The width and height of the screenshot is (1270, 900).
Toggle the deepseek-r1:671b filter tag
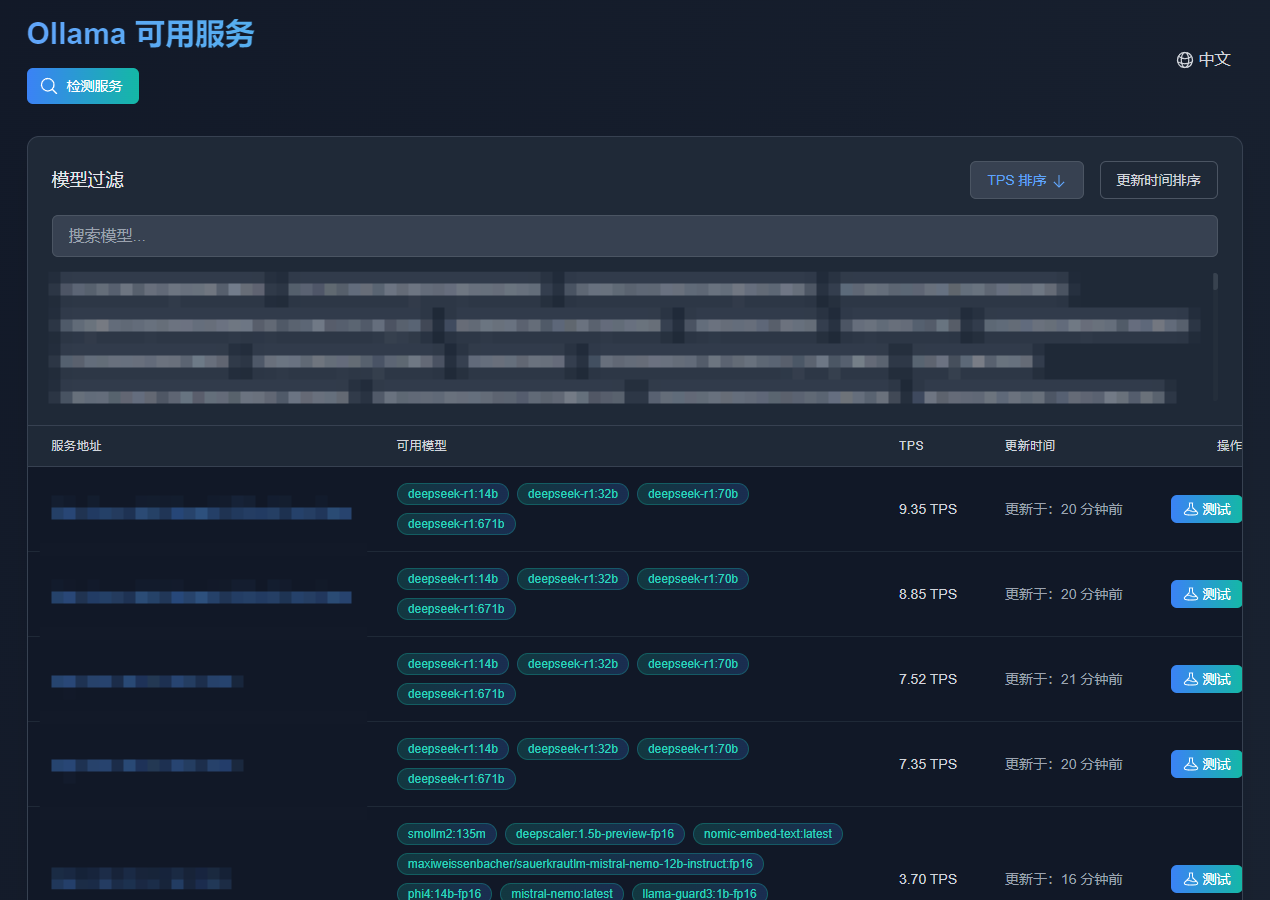point(456,523)
